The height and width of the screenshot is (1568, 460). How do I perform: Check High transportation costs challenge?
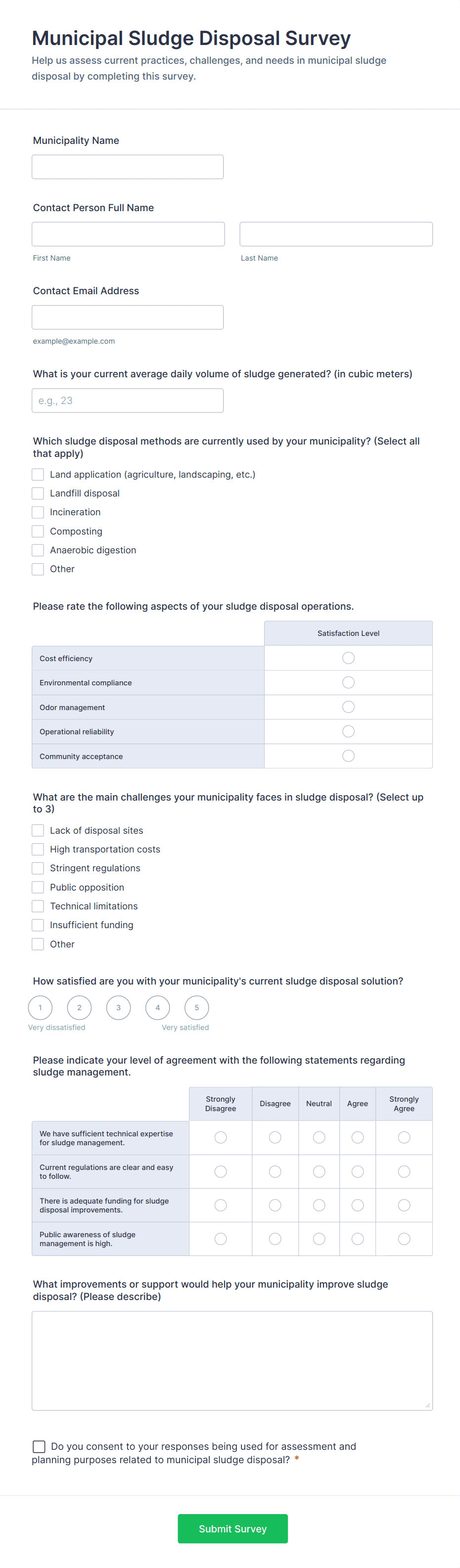click(38, 849)
